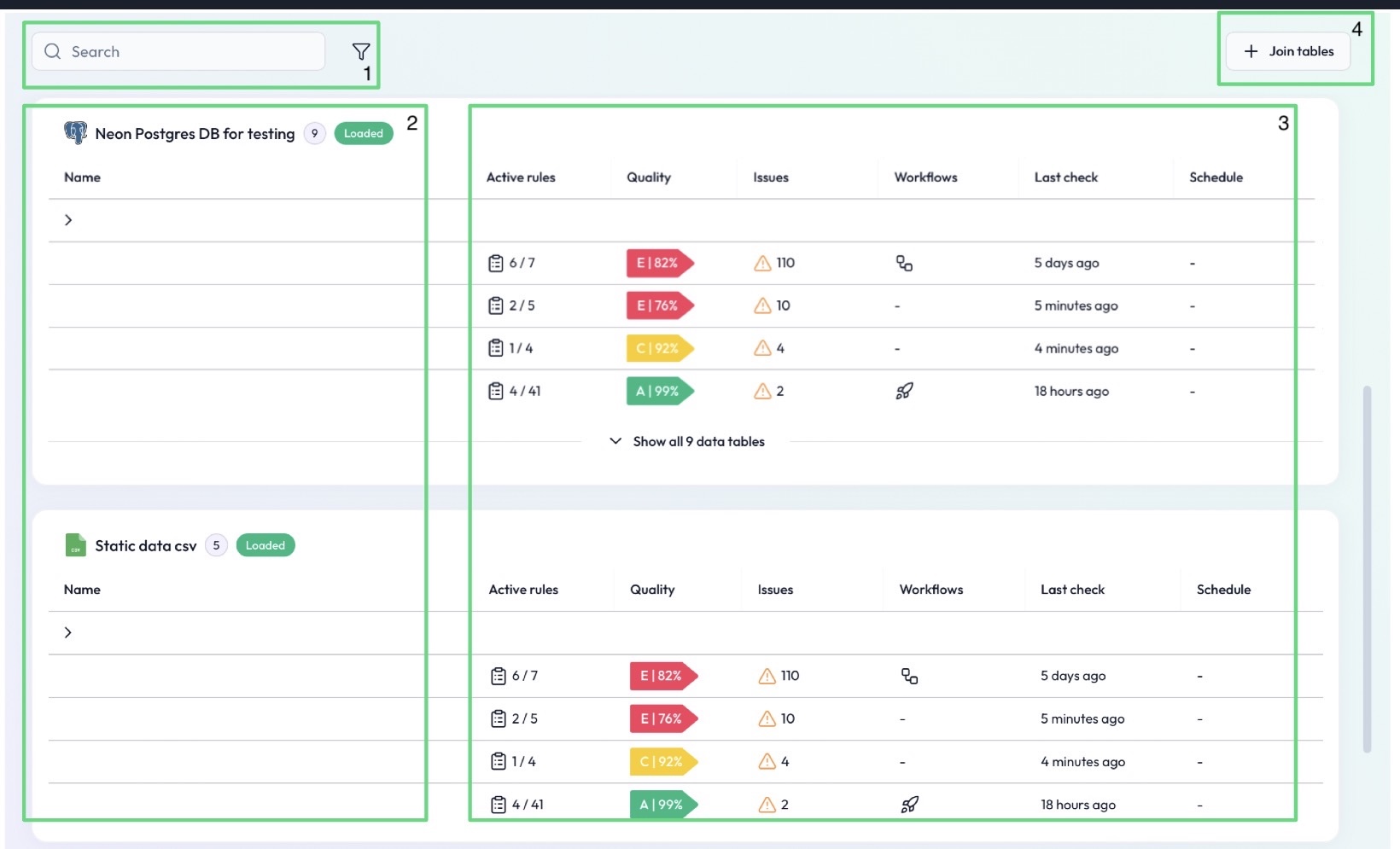The width and height of the screenshot is (1400, 849).
Task: Click the Neon Postgres elephant icon
Action: (x=75, y=133)
